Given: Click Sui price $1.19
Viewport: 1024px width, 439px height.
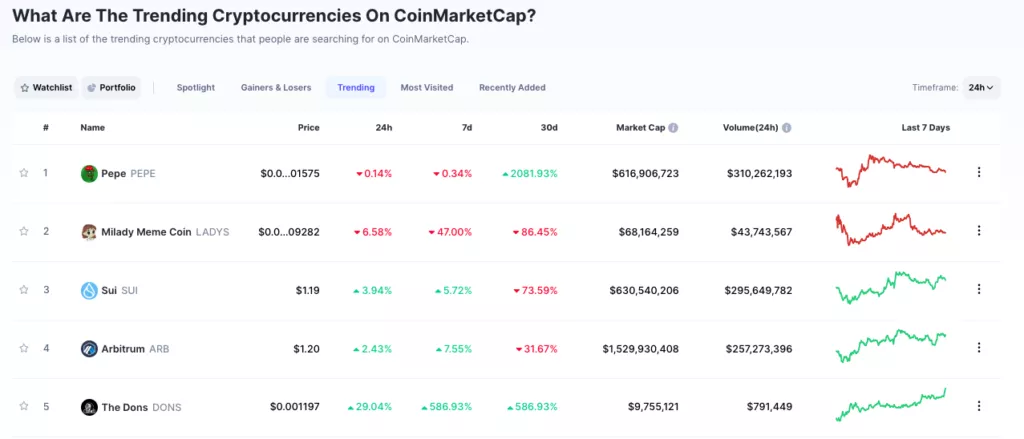Looking at the screenshot, I should click(x=307, y=291).
